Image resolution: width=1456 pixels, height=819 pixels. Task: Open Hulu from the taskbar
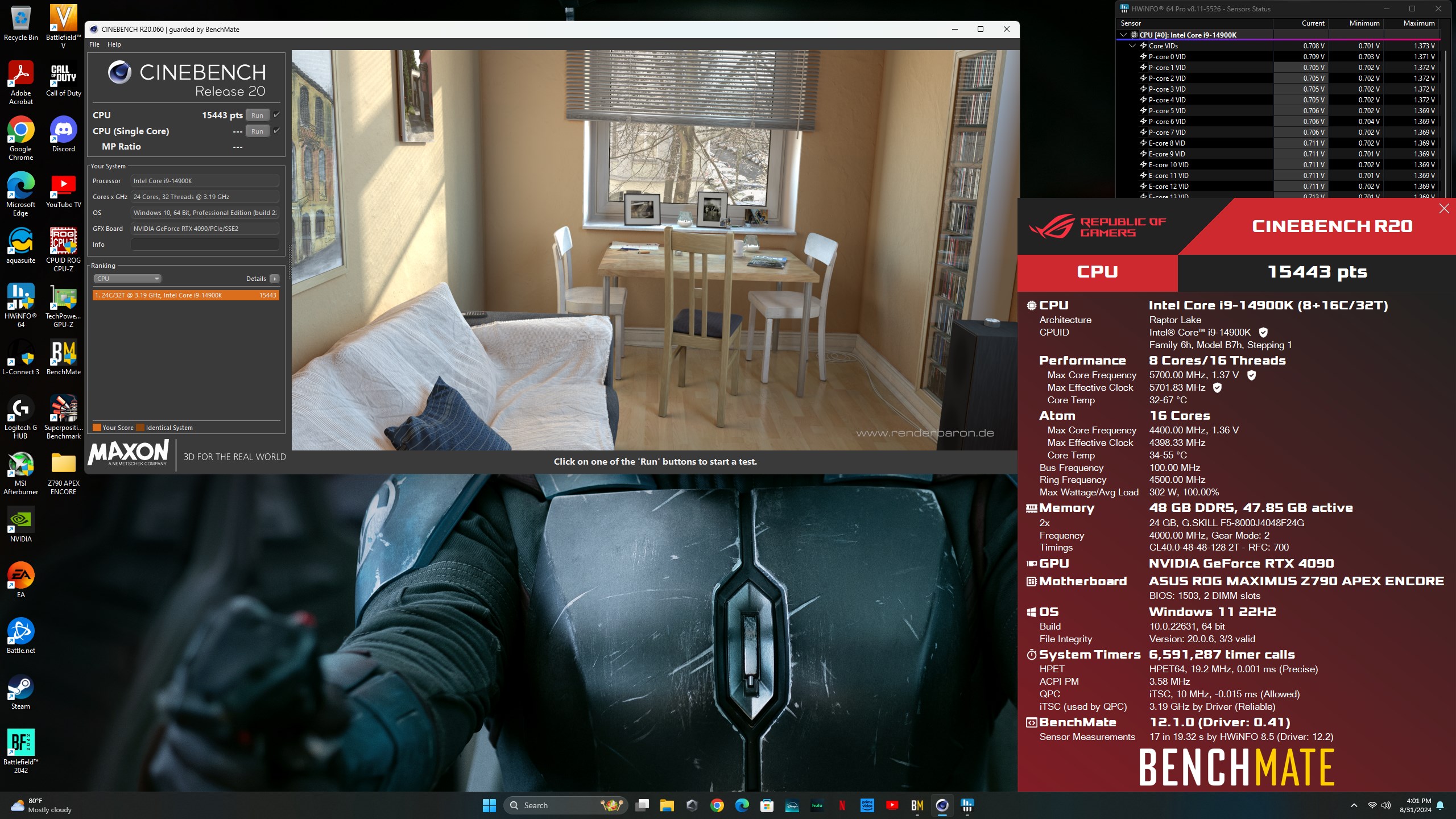(817, 805)
